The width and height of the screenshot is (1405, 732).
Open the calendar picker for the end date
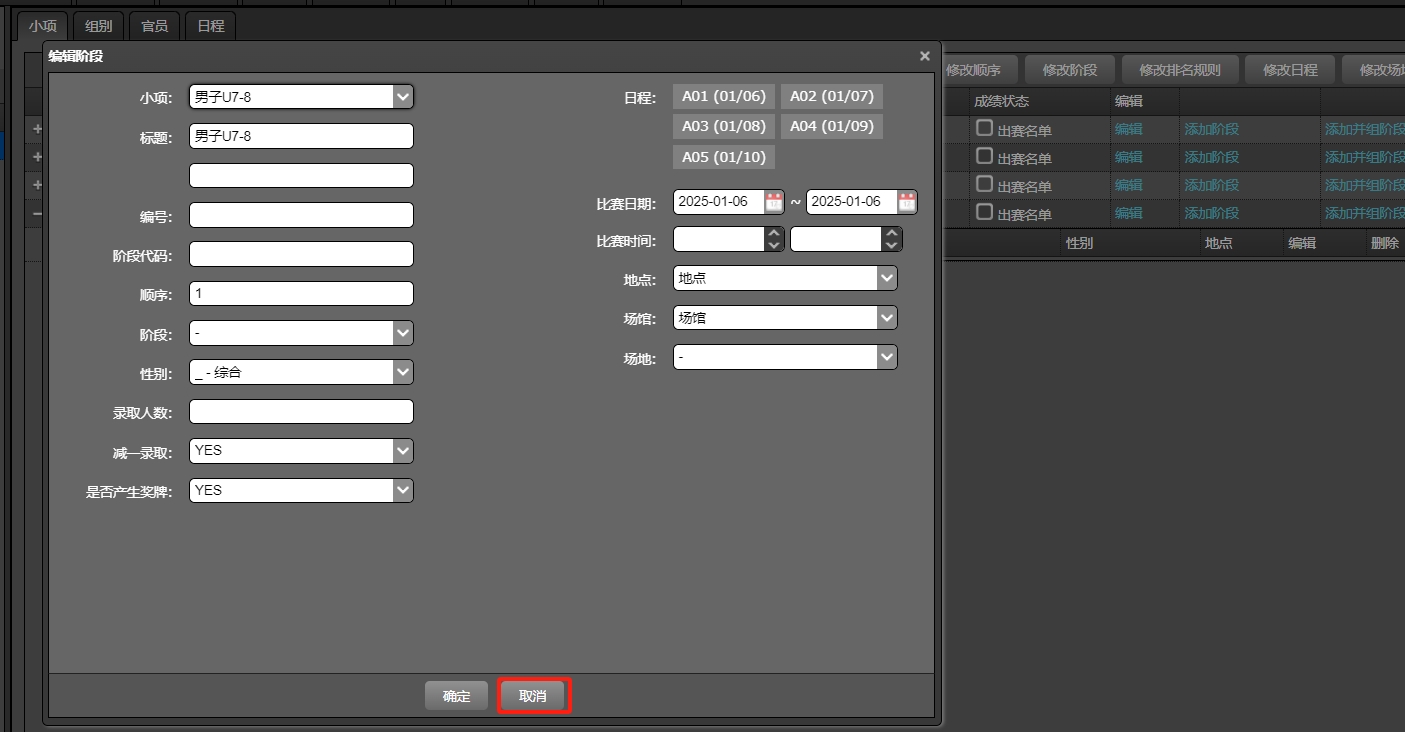pyautogui.click(x=905, y=201)
